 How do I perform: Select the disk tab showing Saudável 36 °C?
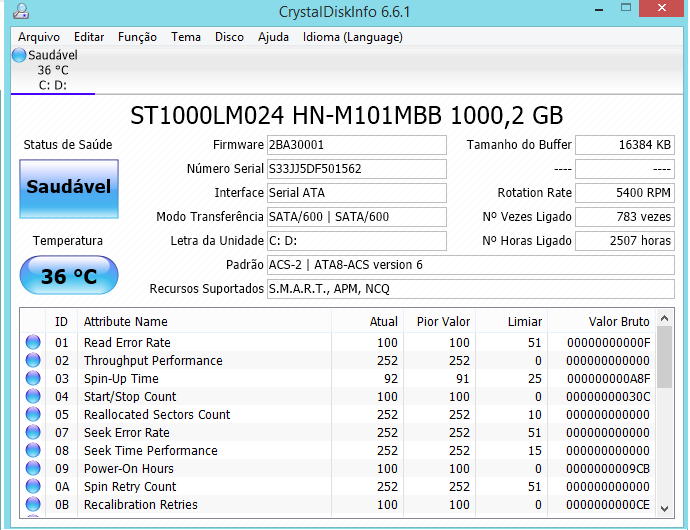pyautogui.click(x=53, y=70)
